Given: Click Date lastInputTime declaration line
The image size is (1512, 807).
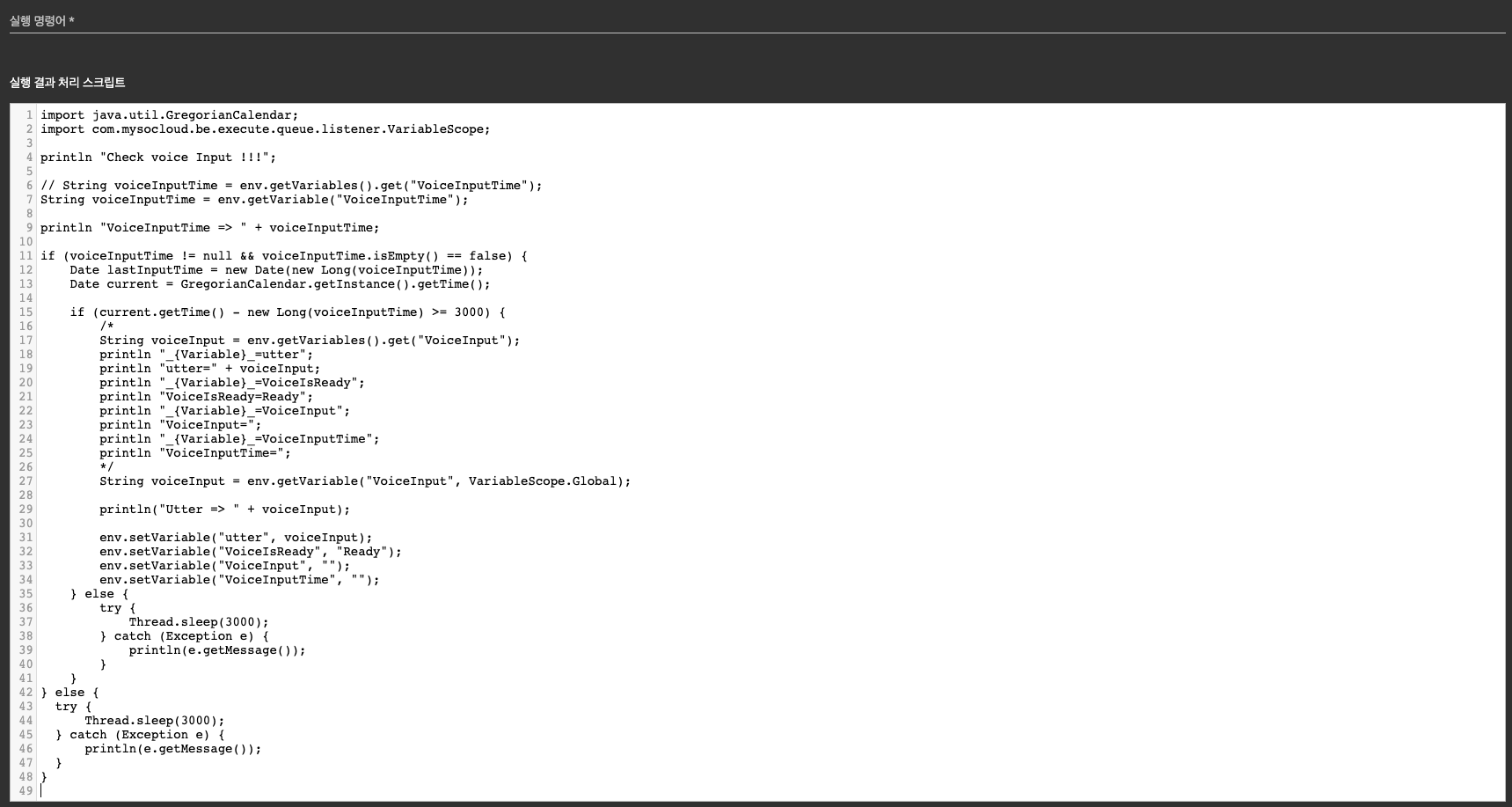Looking at the screenshot, I should [x=276, y=270].
